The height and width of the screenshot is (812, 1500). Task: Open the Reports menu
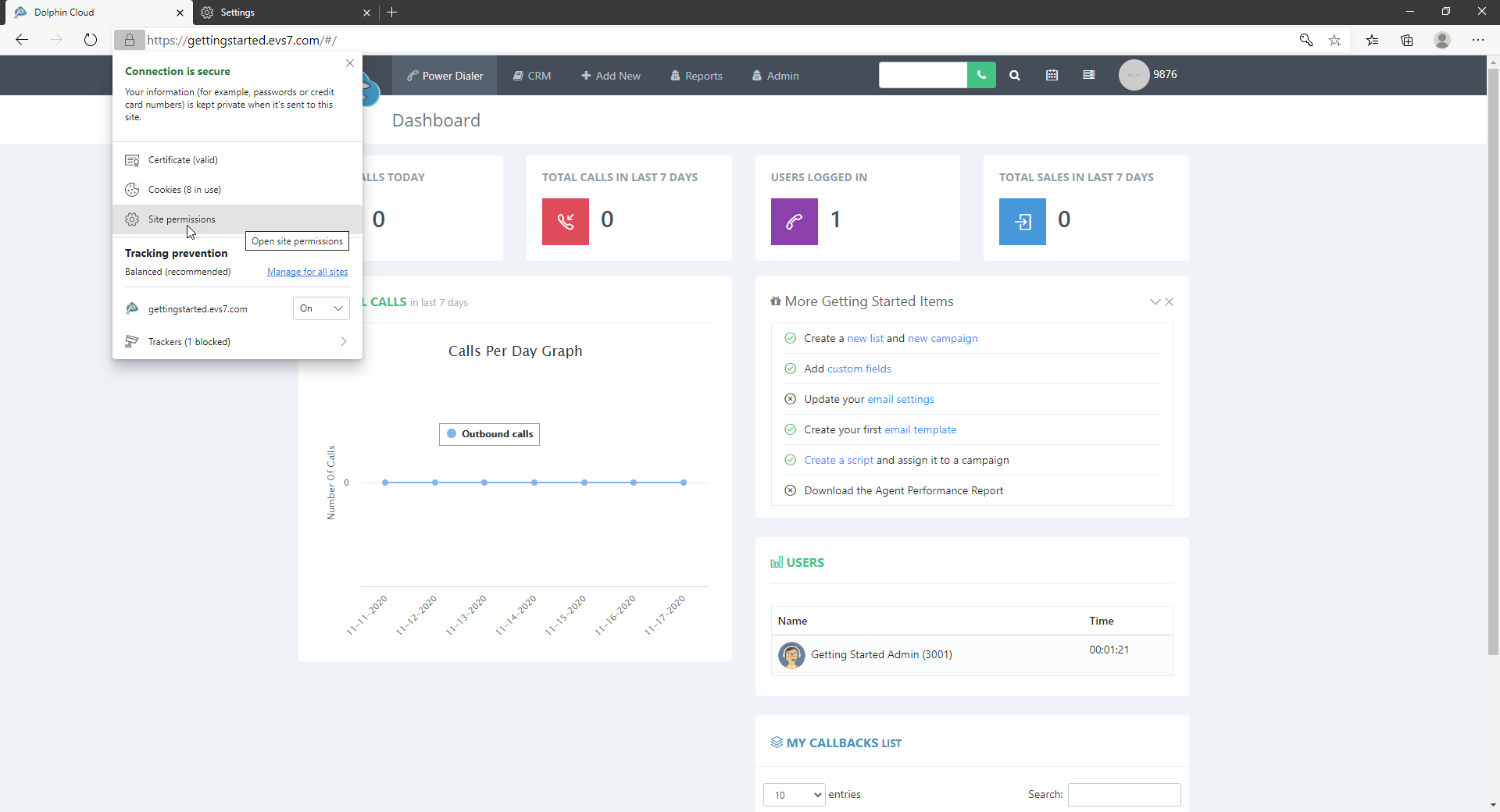(696, 76)
